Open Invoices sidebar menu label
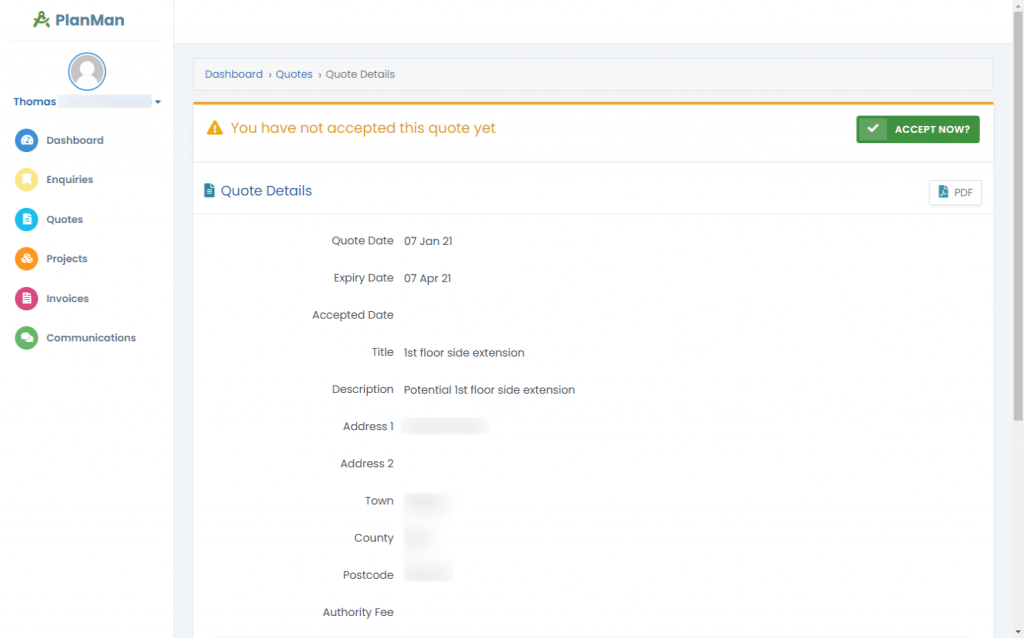 [67, 298]
